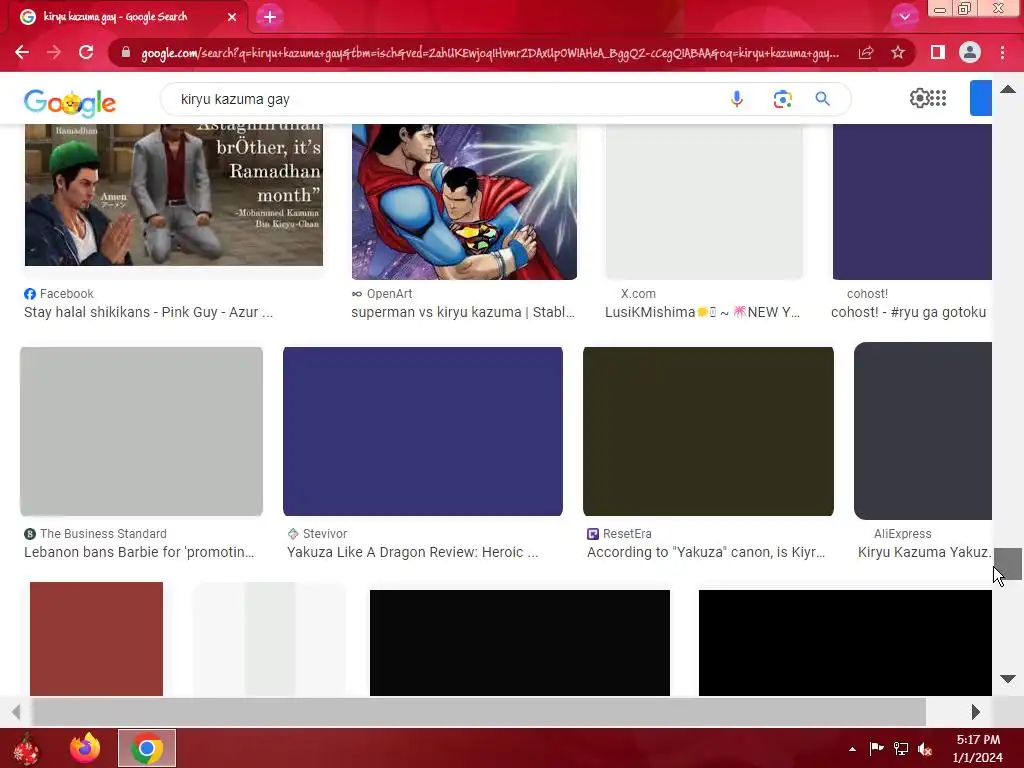Click the blue sign-in button
1024x768 pixels.
click(980, 98)
